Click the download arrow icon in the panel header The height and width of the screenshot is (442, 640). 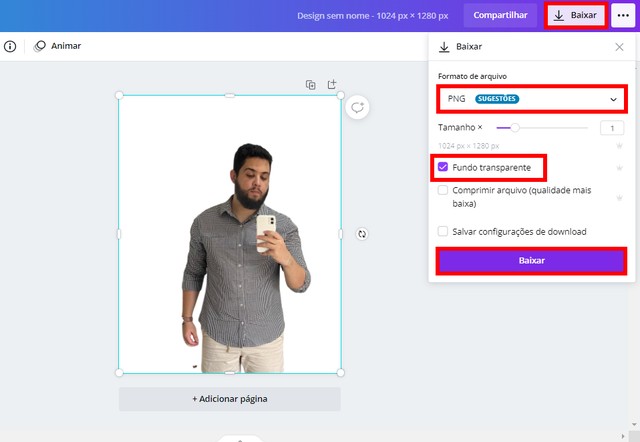coord(444,47)
